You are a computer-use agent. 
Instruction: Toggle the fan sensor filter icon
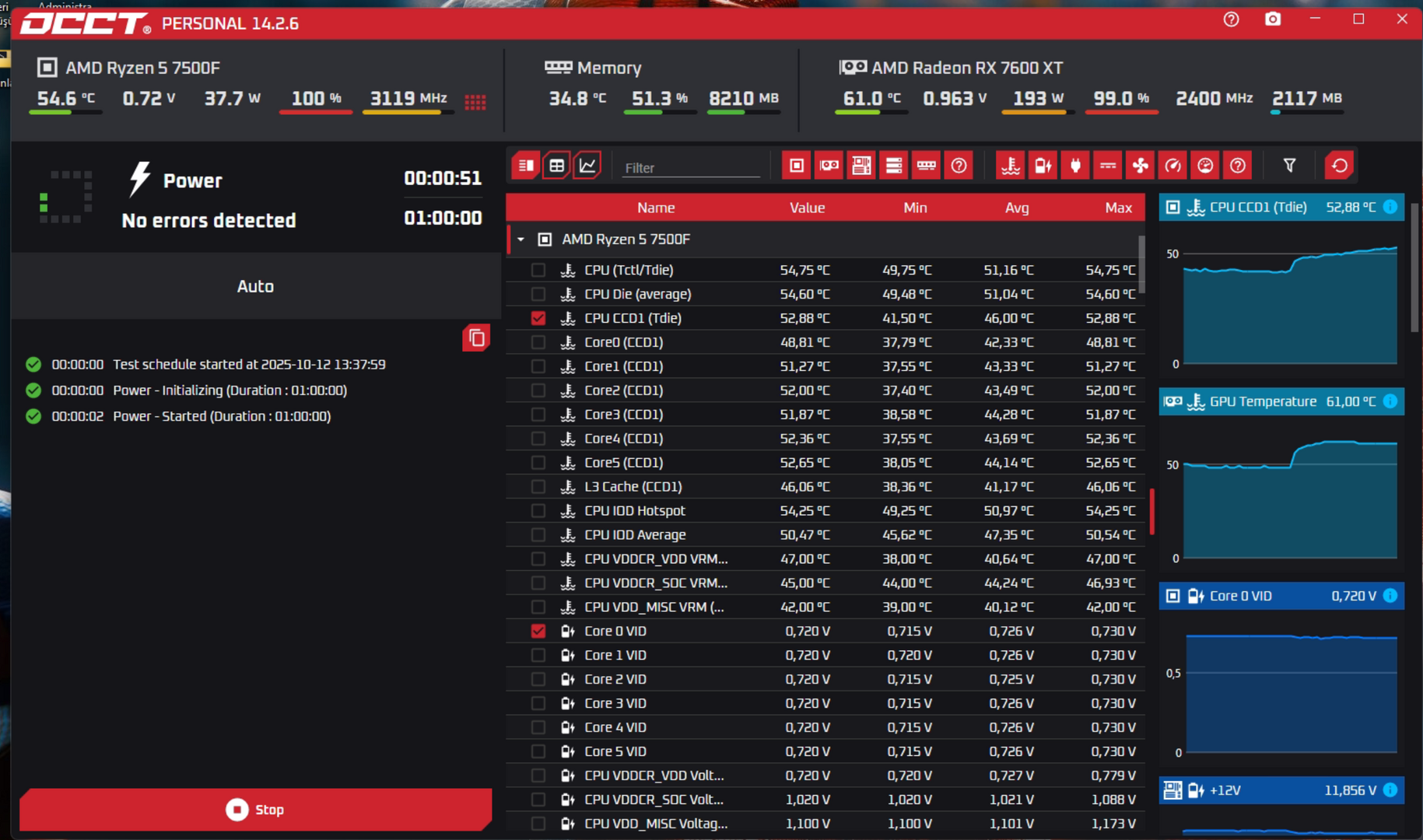(1140, 166)
